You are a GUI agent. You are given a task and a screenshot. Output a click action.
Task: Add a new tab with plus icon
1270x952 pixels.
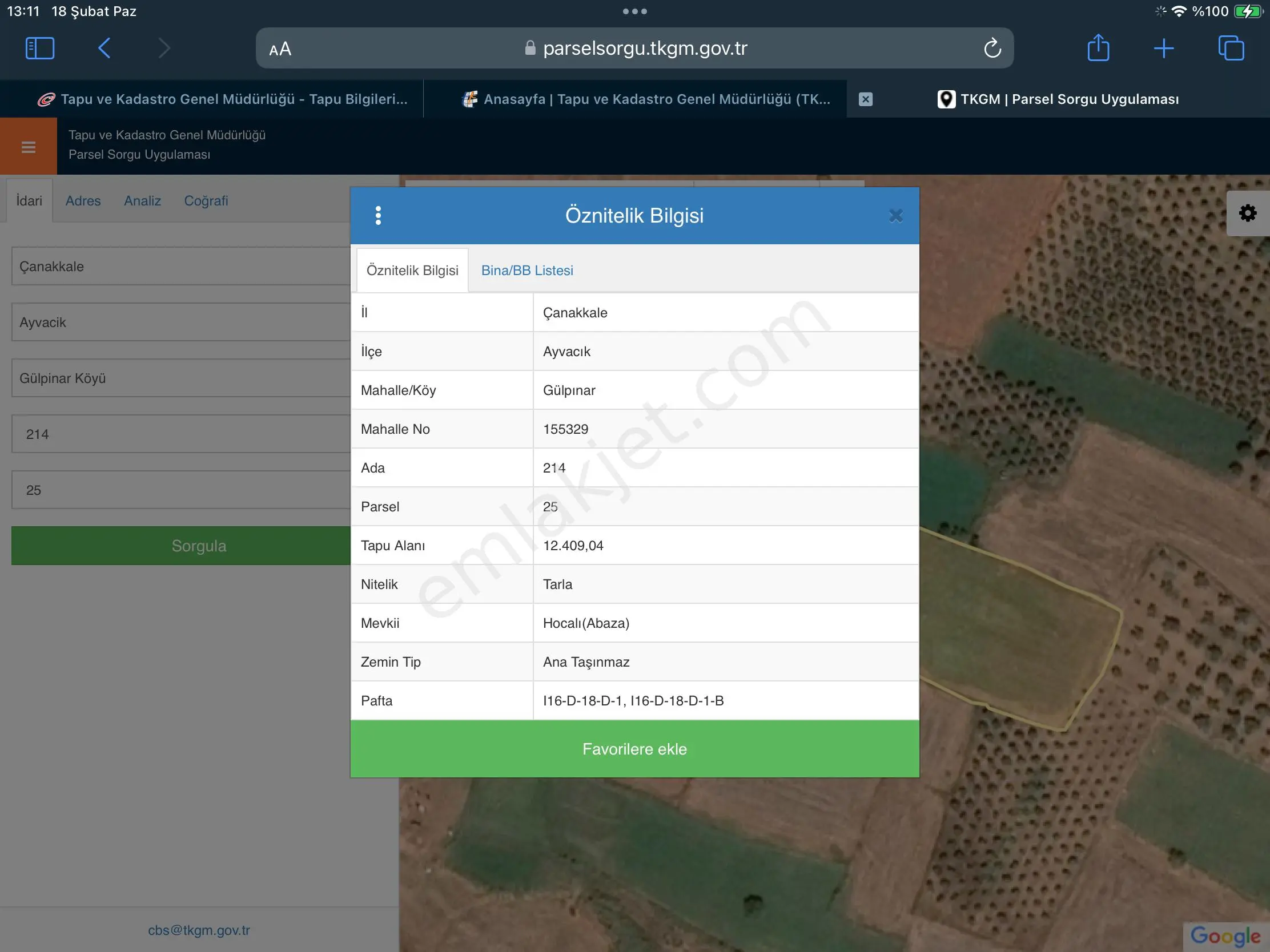(1164, 48)
